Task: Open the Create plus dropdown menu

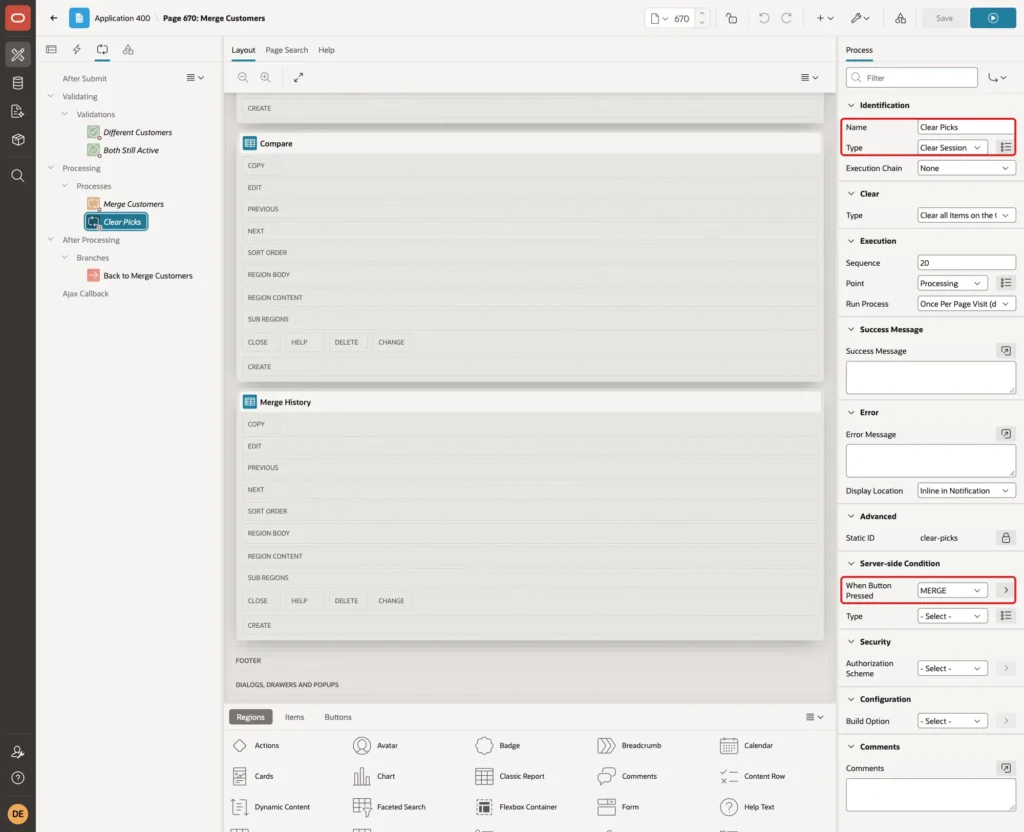Action: point(825,18)
